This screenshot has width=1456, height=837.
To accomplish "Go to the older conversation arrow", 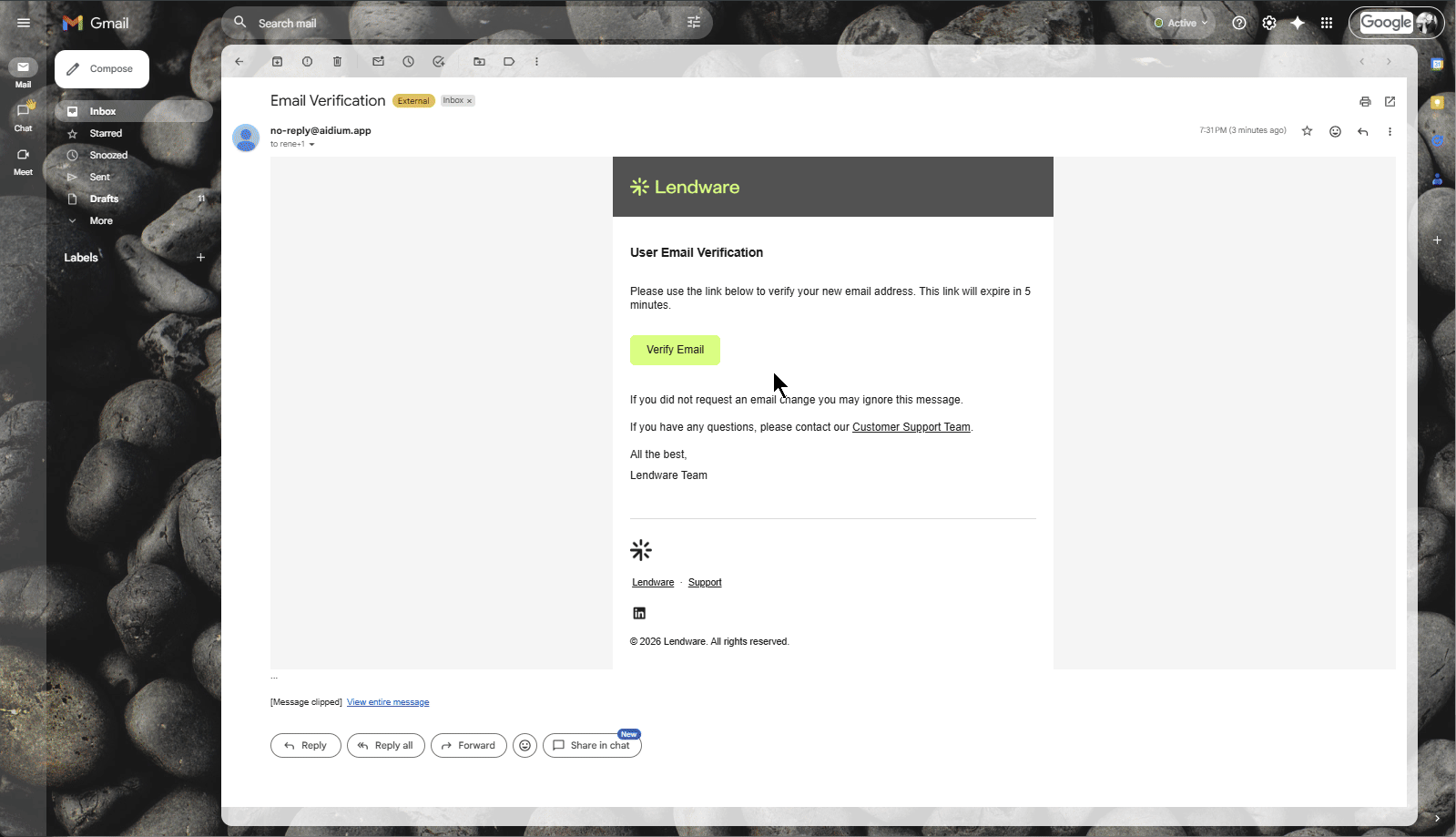I will [1389, 62].
